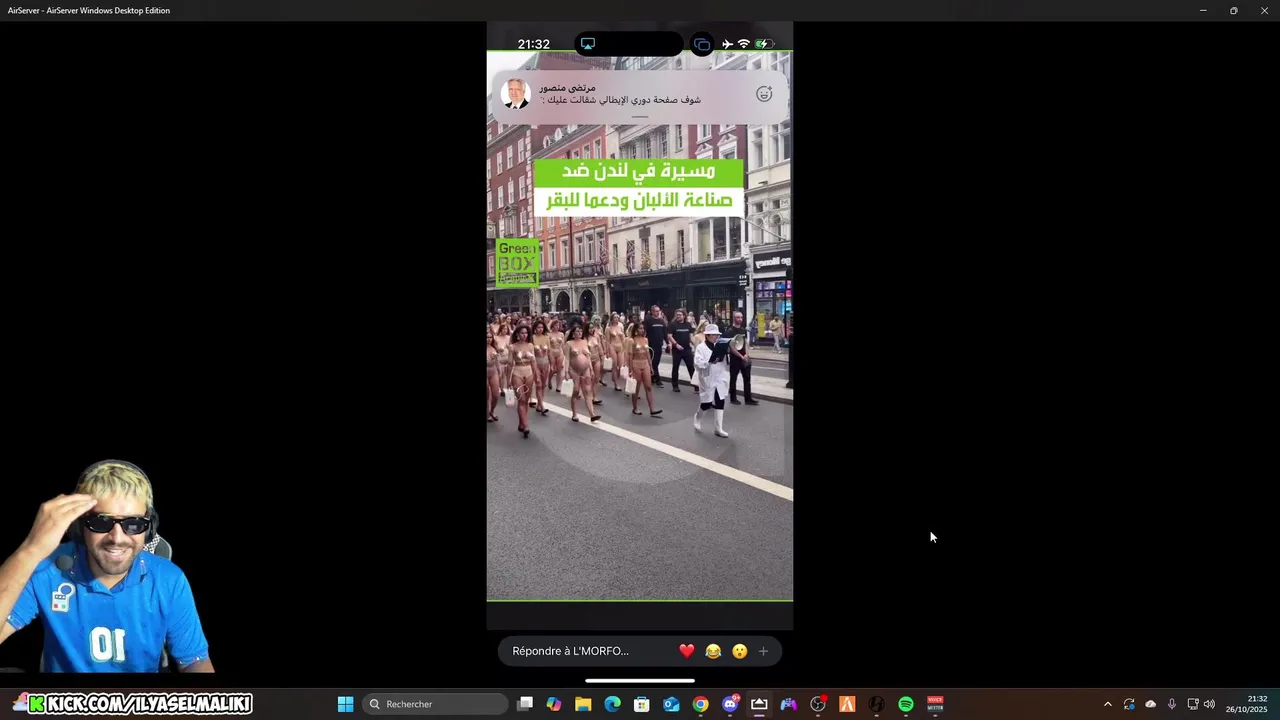
Task: Open OBS Studio from the taskbar
Action: point(818,704)
